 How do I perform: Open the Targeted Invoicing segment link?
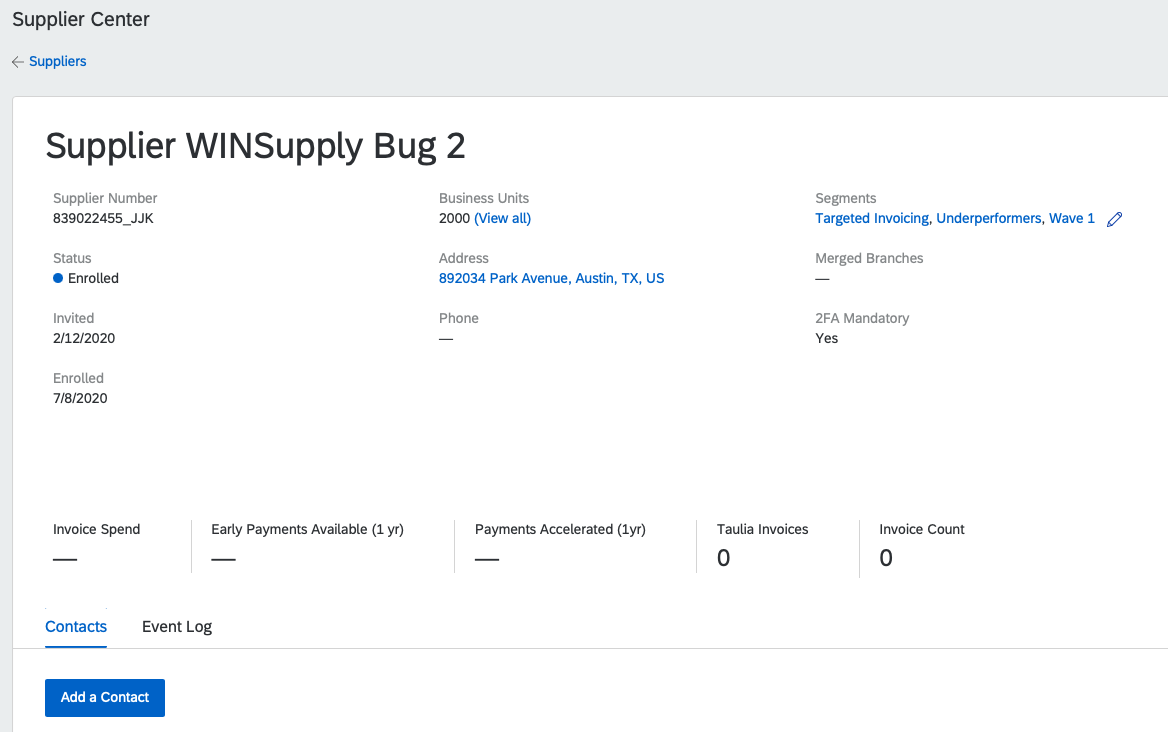pyautogui.click(x=872, y=218)
